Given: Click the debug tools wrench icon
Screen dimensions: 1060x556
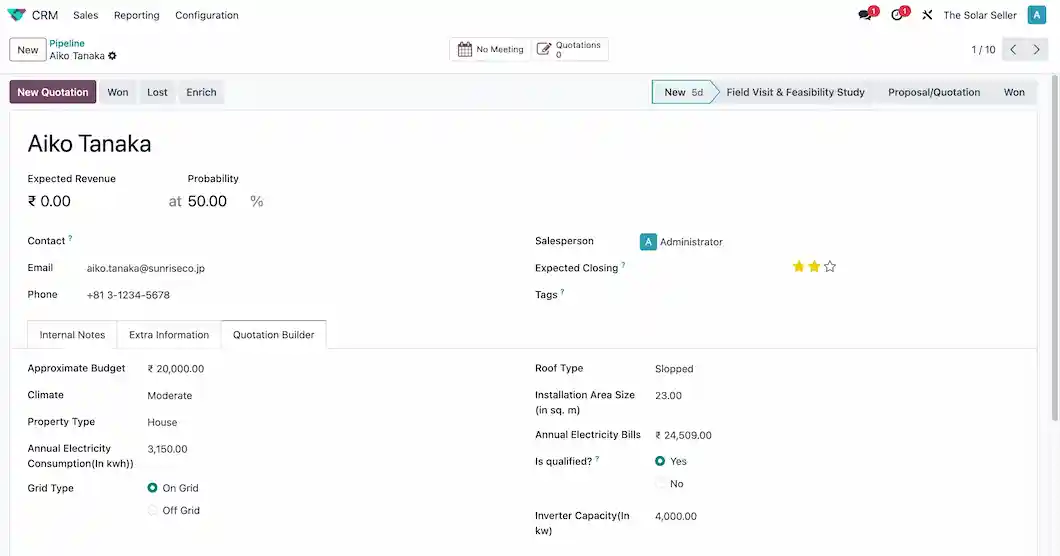Looking at the screenshot, I should pos(927,15).
